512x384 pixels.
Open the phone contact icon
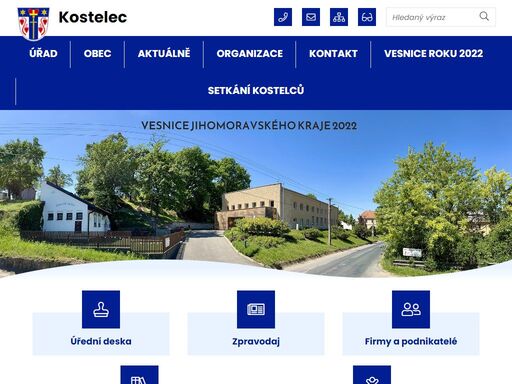283,17
